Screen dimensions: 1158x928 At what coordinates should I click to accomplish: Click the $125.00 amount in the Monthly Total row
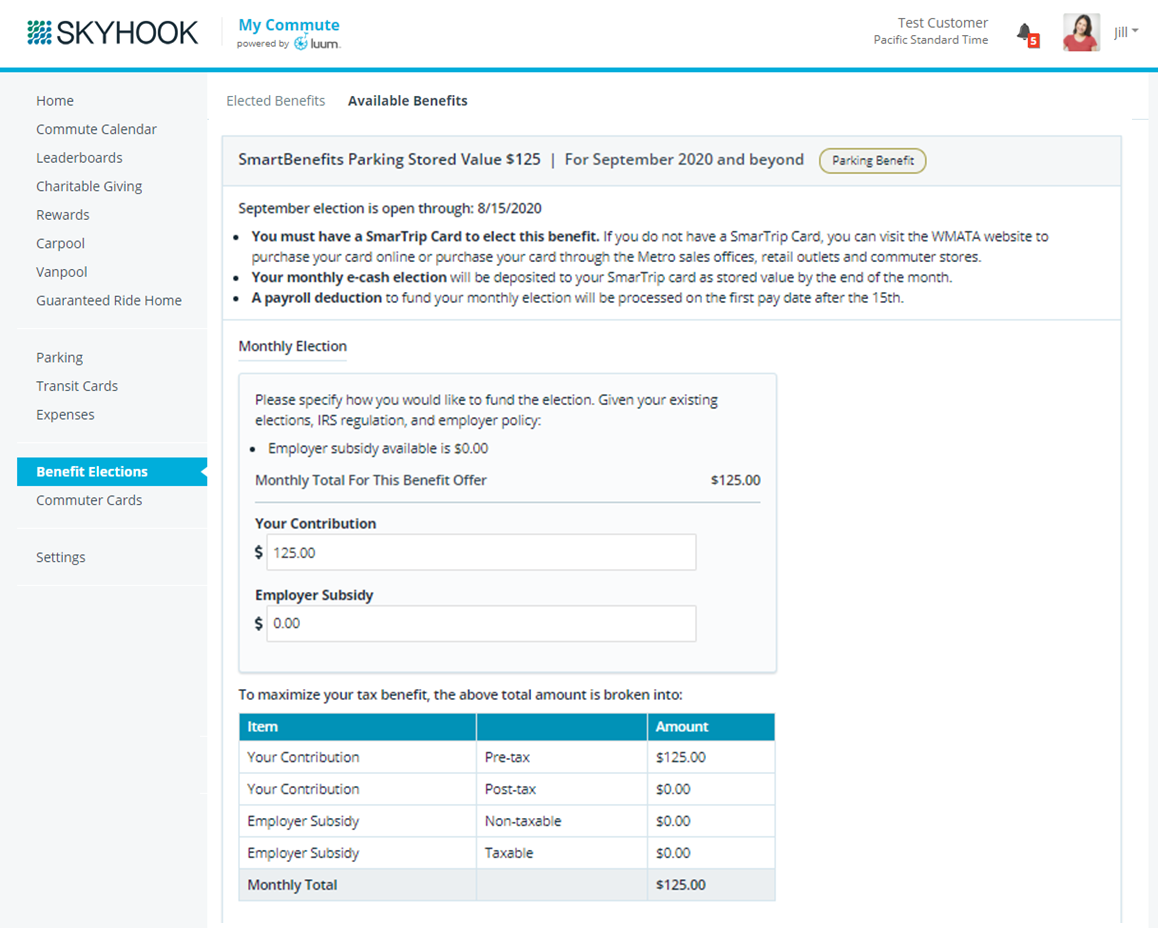[x=681, y=884]
